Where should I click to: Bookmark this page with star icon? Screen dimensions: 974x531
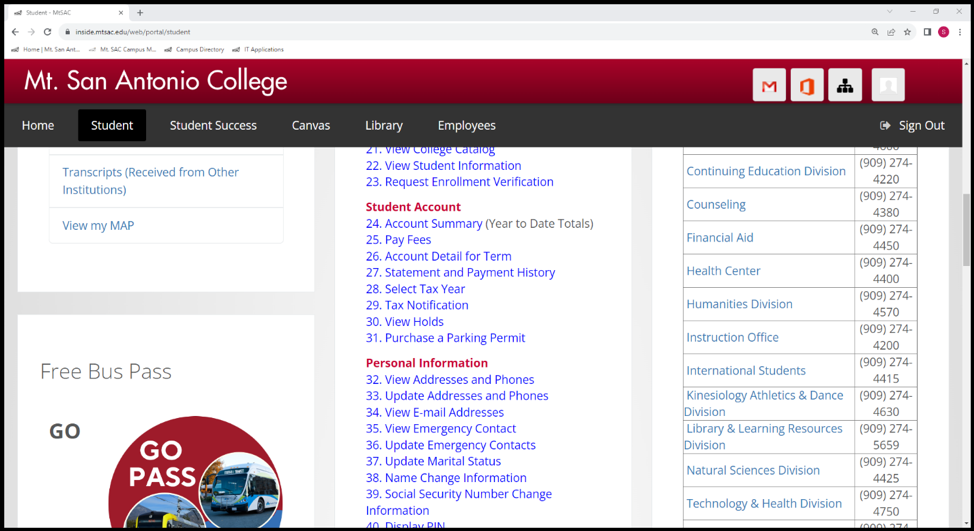click(907, 32)
